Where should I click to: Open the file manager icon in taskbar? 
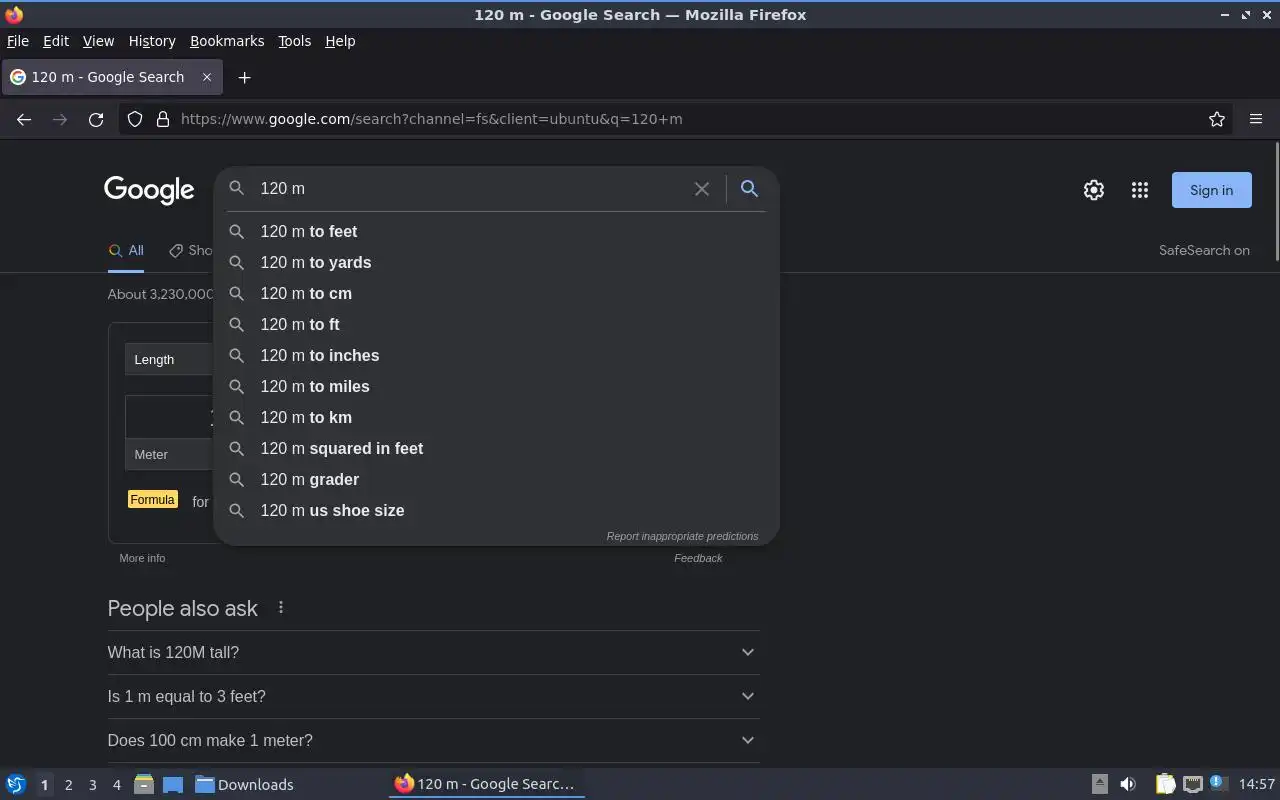click(144, 784)
